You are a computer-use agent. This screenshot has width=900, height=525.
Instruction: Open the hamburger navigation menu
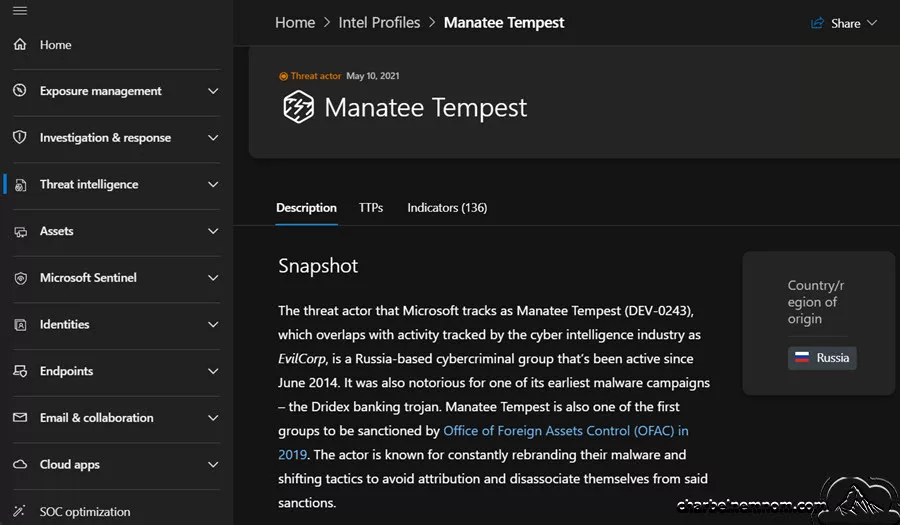point(20,11)
